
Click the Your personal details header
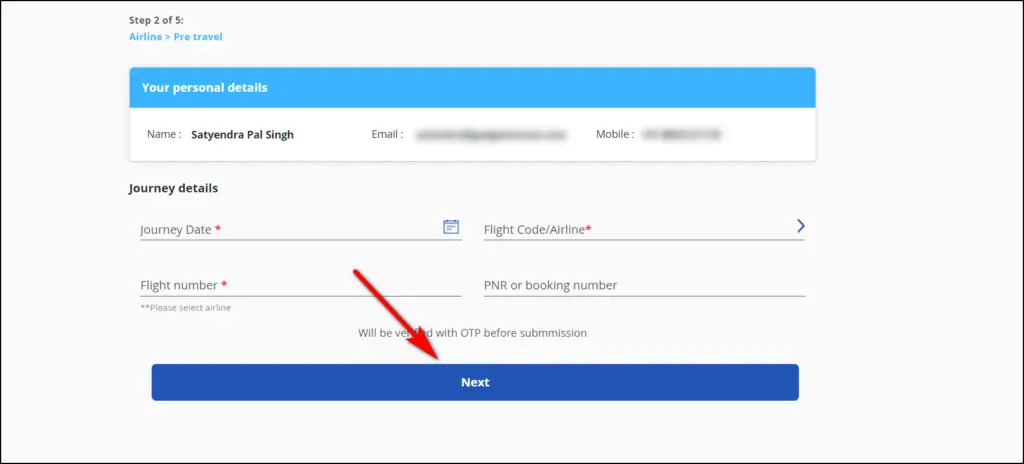tap(472, 88)
